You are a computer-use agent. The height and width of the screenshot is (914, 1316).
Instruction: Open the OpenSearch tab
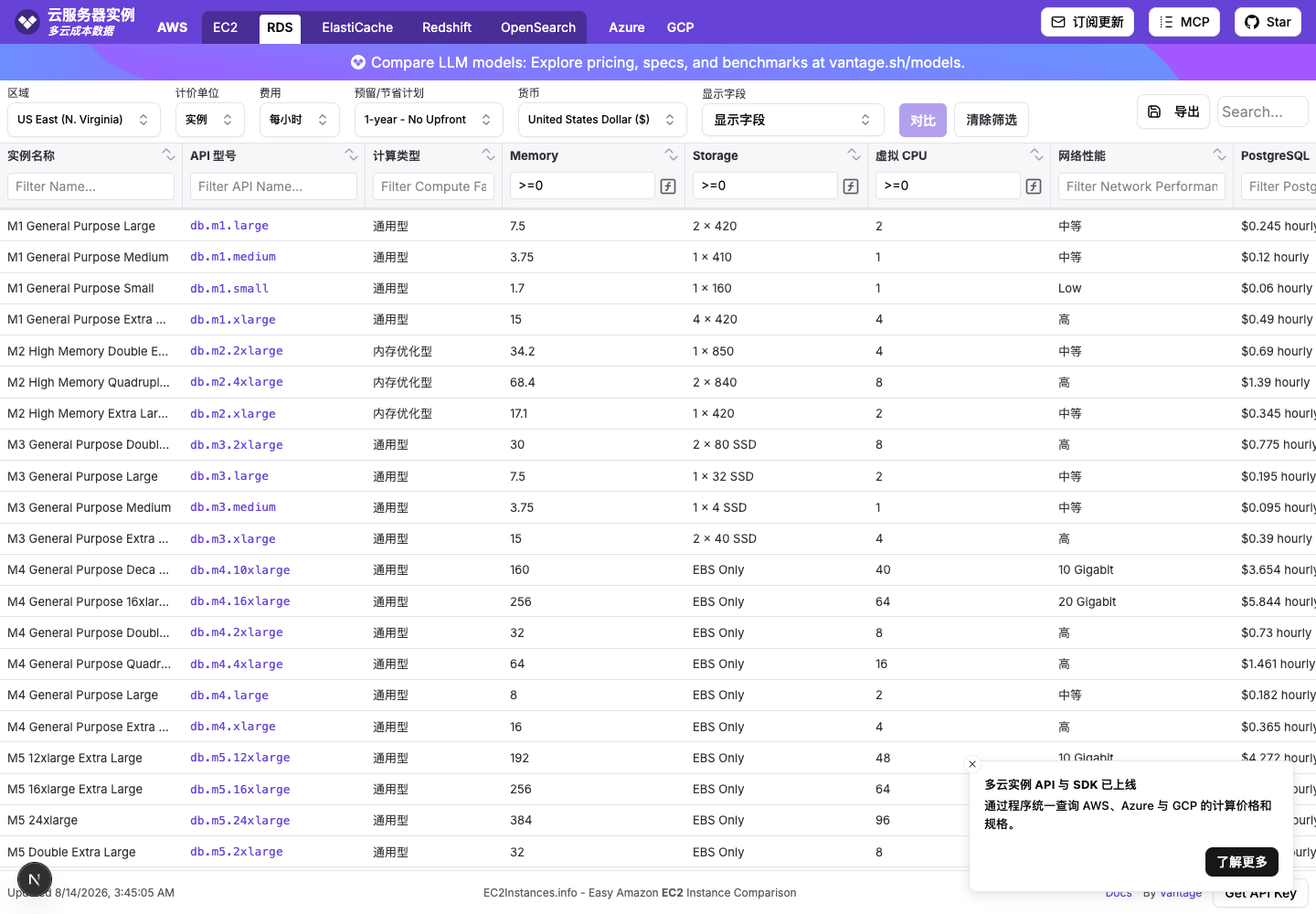(x=538, y=27)
